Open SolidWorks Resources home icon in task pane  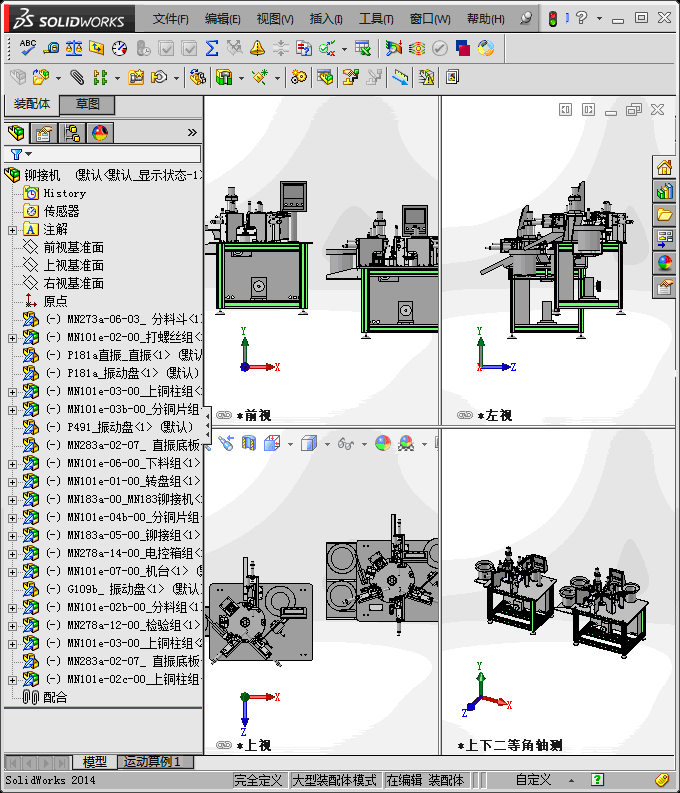click(664, 167)
